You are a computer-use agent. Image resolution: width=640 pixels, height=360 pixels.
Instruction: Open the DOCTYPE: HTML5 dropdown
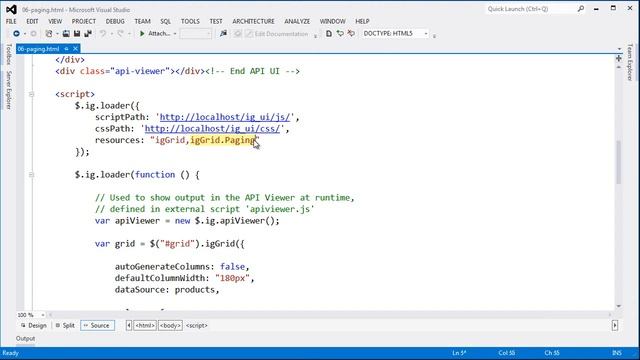pyautogui.click(x=426, y=33)
